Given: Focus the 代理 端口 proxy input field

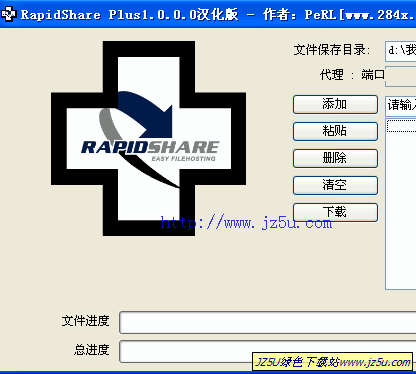Looking at the screenshot, I should coord(401,76).
